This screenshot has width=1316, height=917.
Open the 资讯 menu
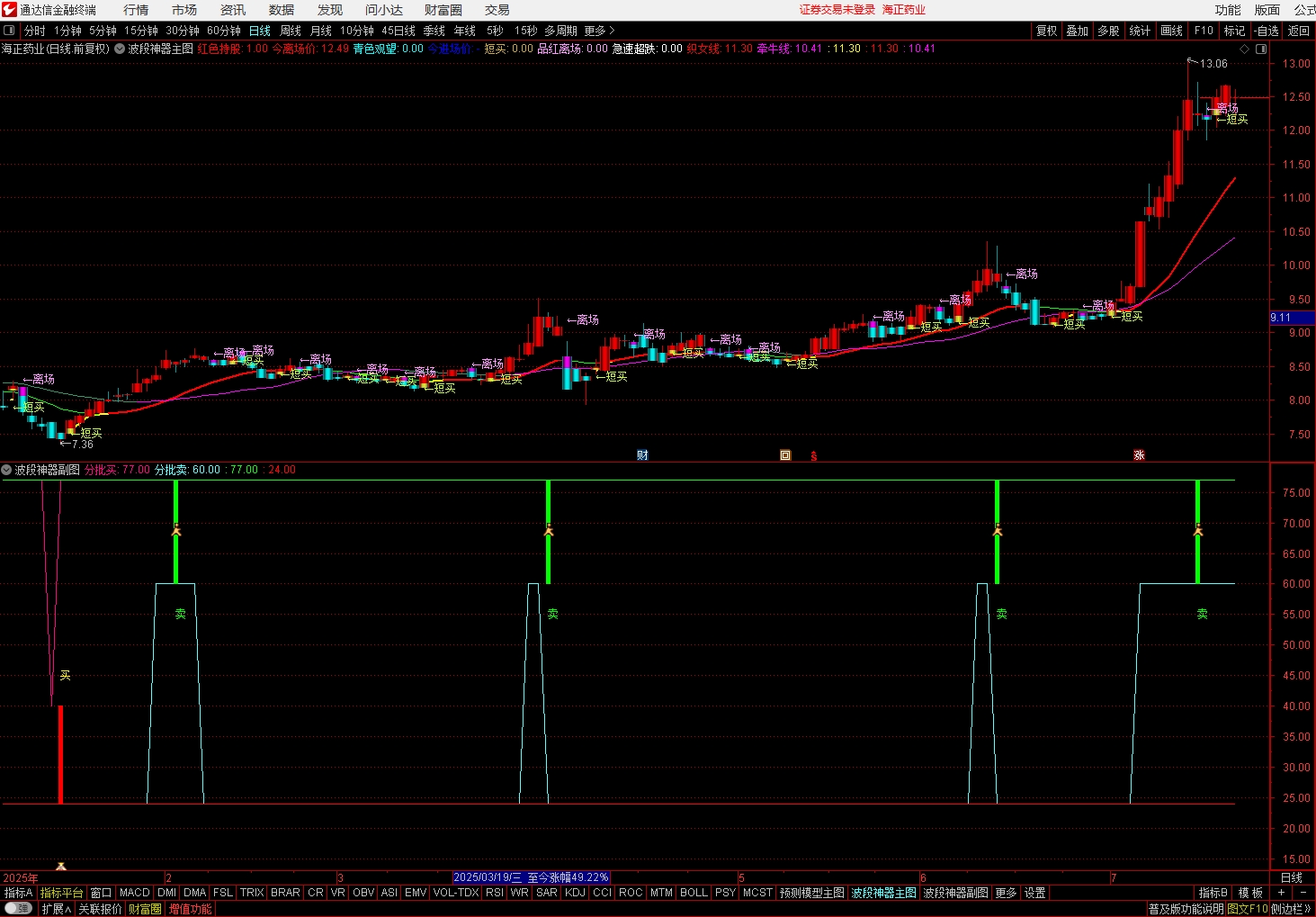pos(233,10)
